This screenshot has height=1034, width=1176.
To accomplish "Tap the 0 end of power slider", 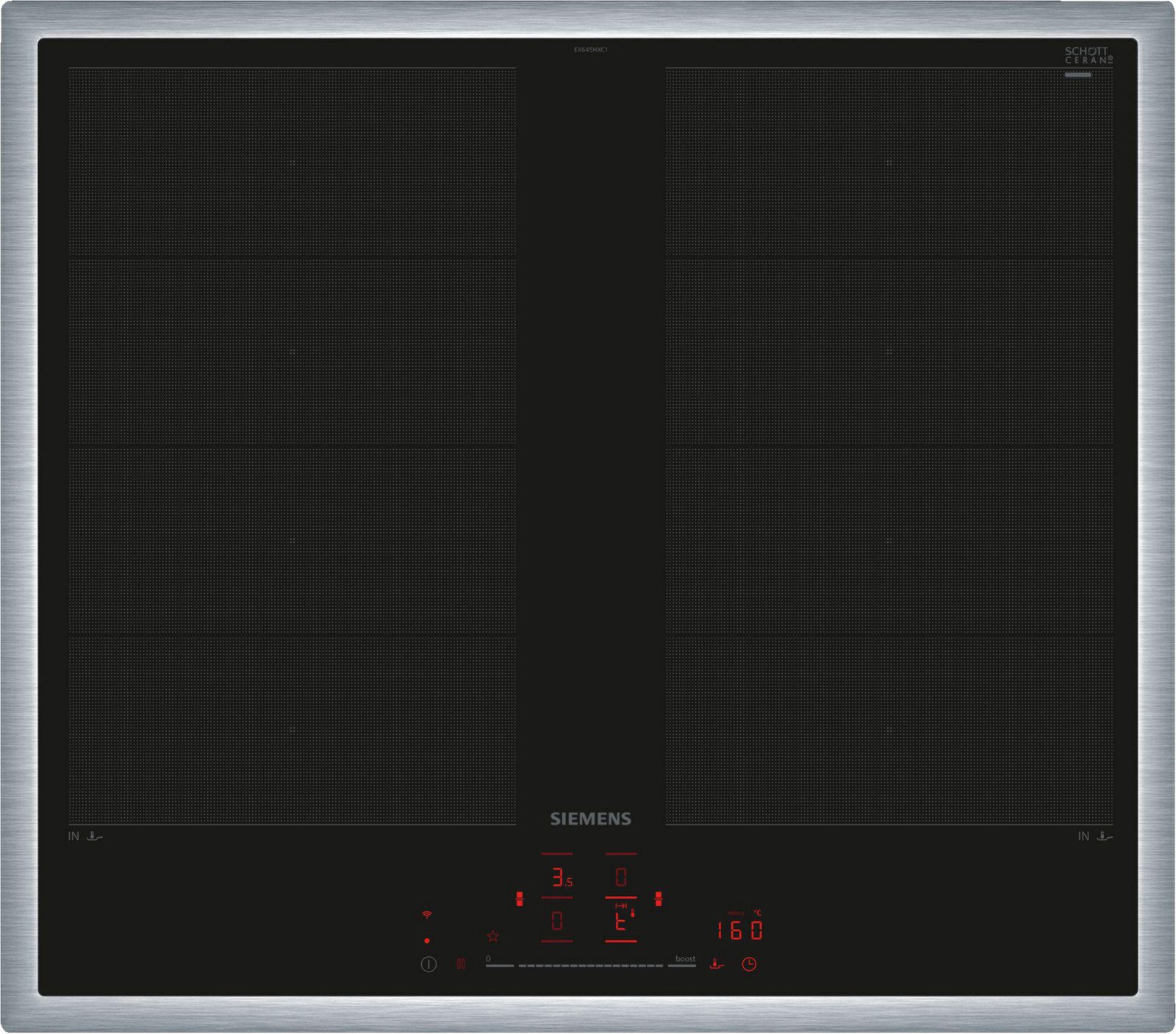I will 499,965.
